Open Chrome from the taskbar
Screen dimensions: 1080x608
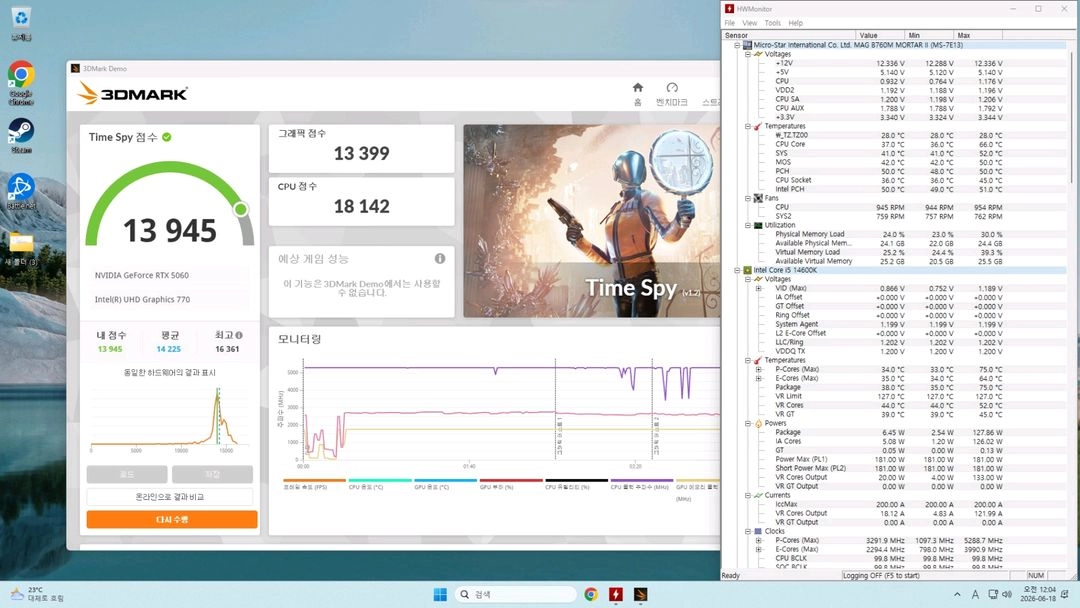[x=591, y=594]
